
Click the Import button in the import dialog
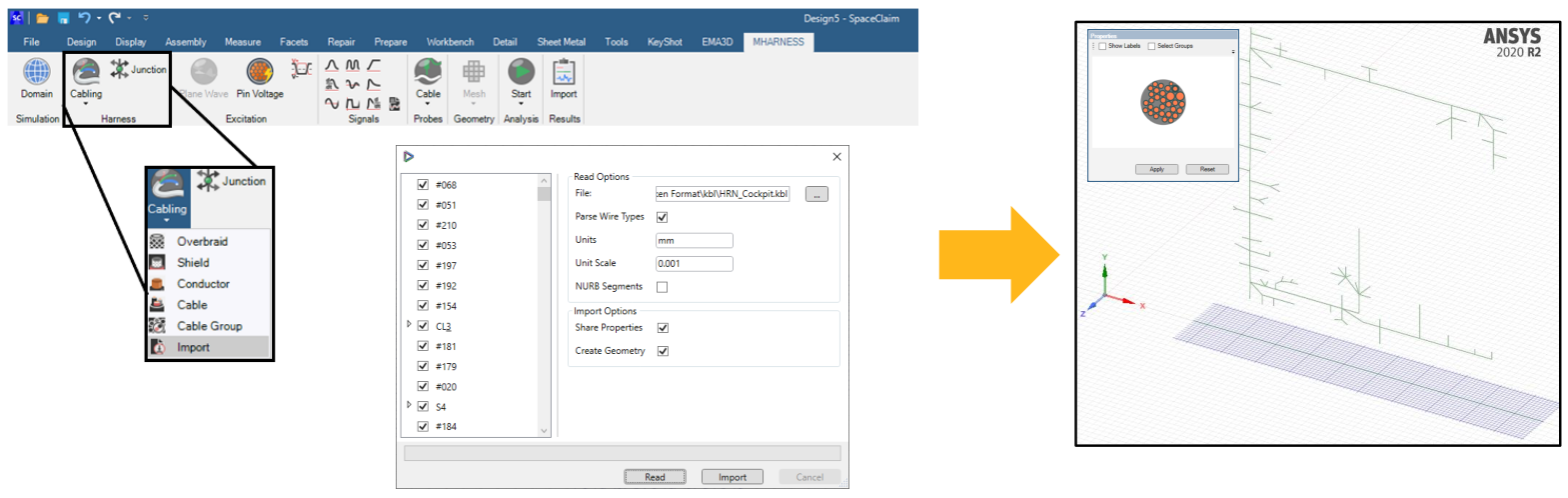[x=733, y=477]
